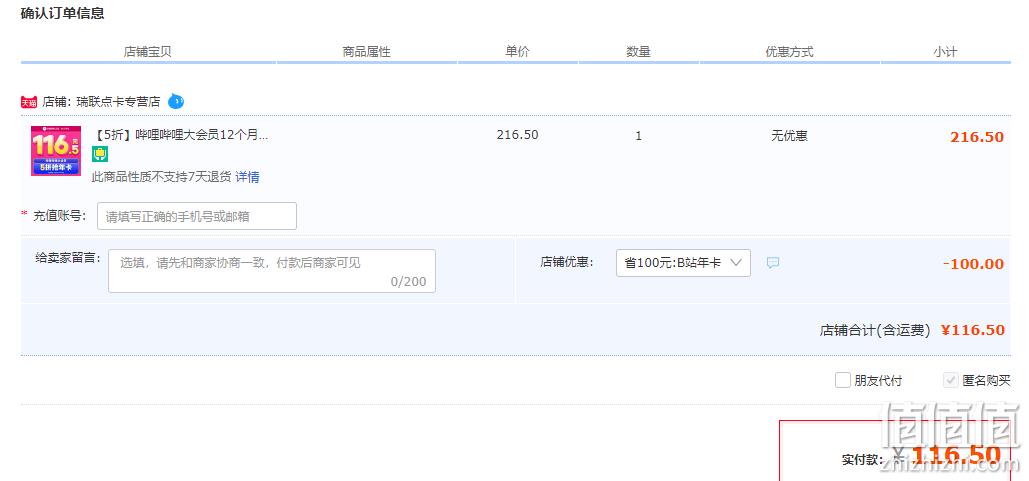Open the product title 哔哩哔哩大会员12个月
This screenshot has width=1029, height=481.
point(182,135)
